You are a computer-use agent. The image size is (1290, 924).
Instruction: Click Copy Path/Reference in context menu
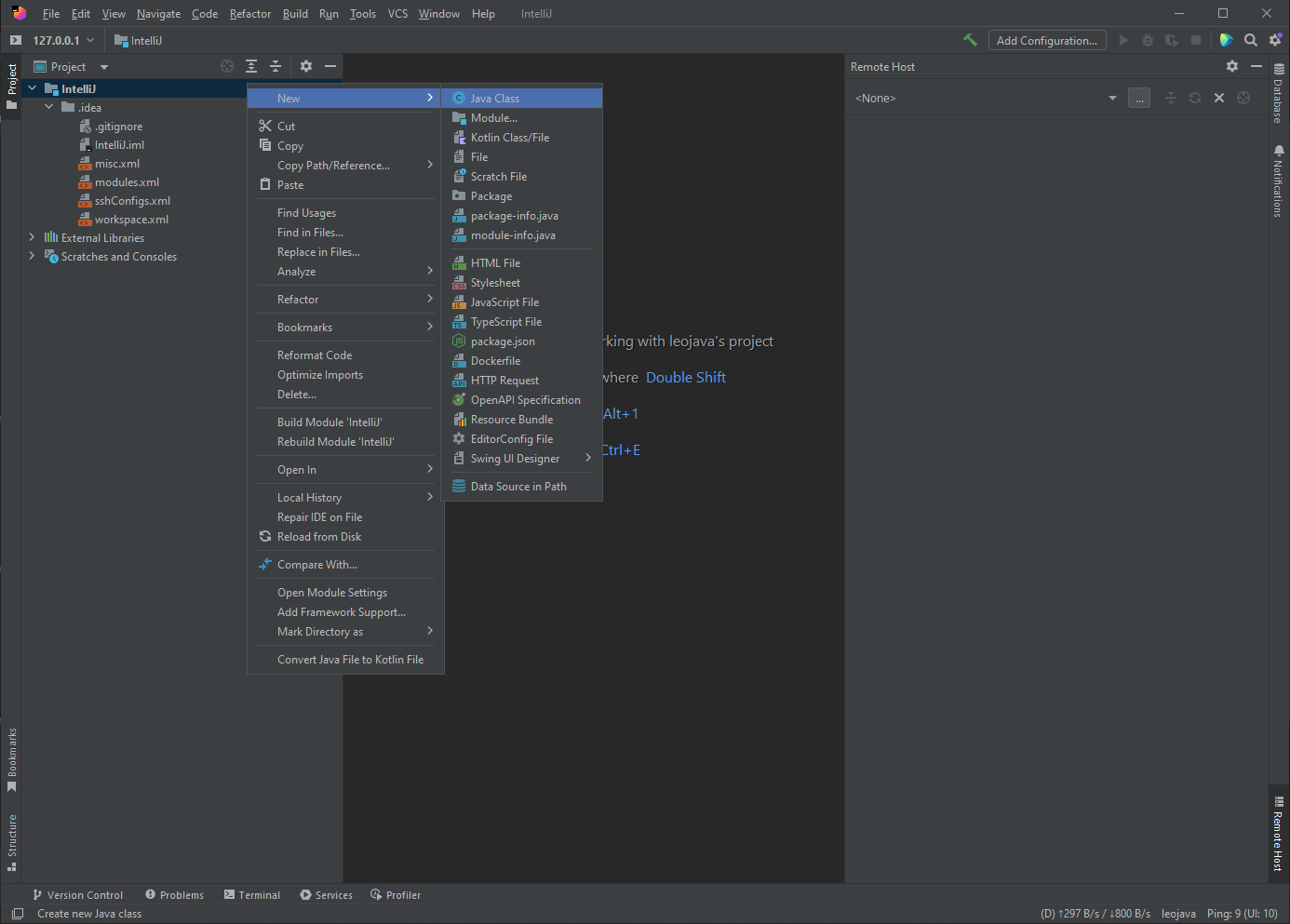tap(345, 165)
